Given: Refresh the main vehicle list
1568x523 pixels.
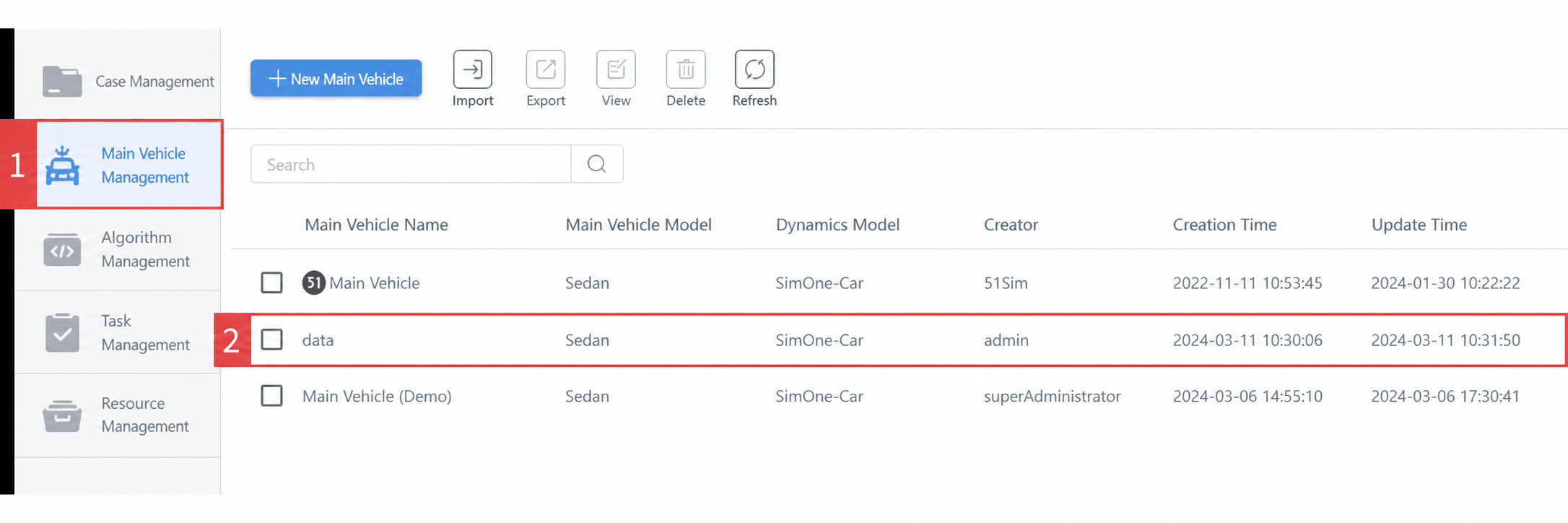Looking at the screenshot, I should pyautogui.click(x=754, y=69).
